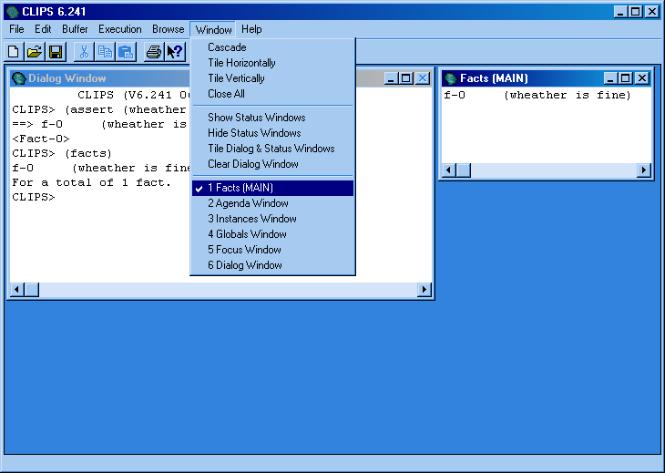
Task: Click the Save floppy disk icon
Action: click(56, 52)
